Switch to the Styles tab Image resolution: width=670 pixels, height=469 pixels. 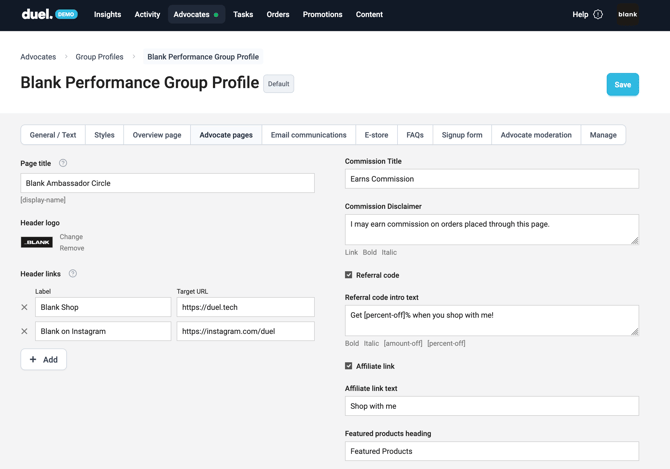(104, 135)
